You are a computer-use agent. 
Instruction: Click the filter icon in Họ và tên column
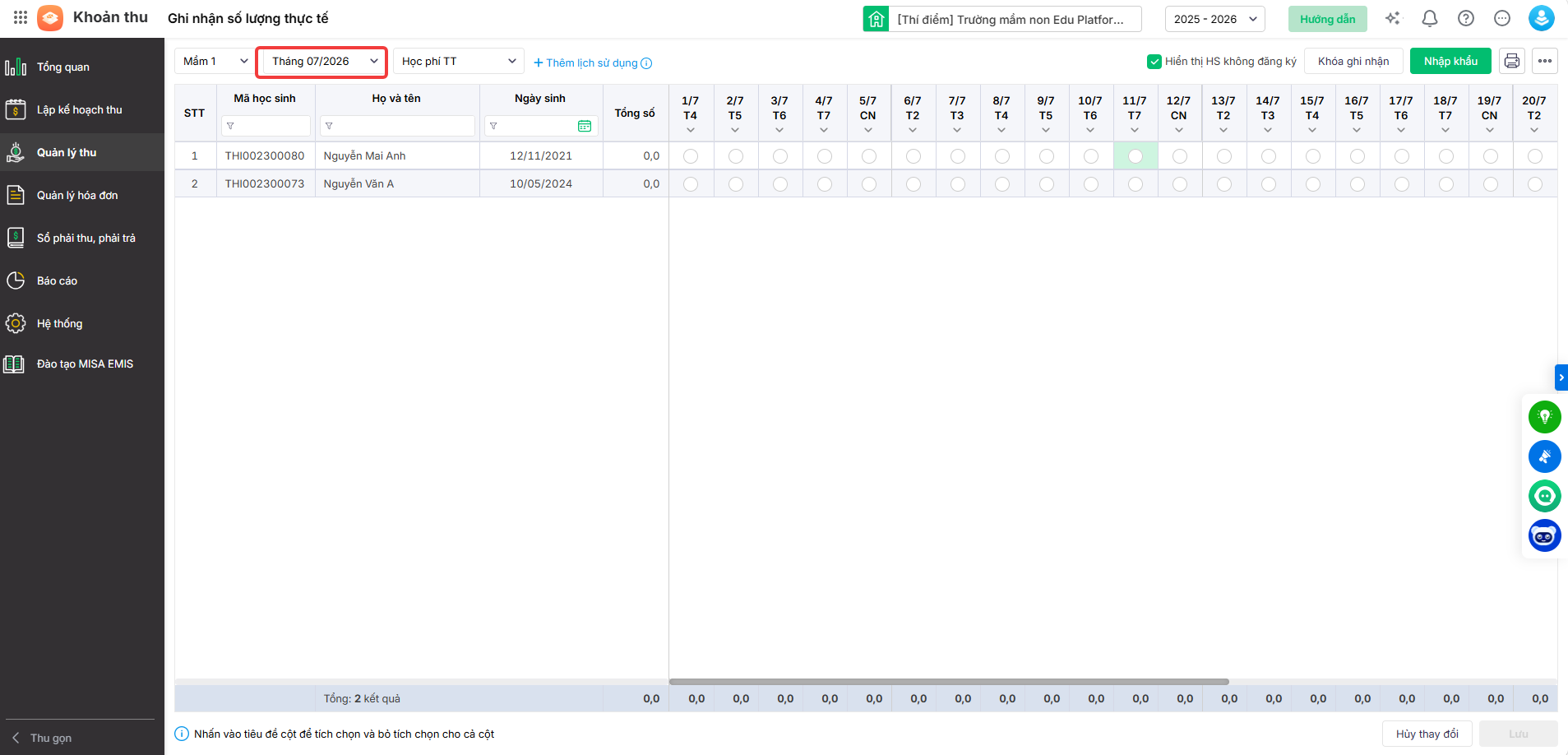coord(329,126)
